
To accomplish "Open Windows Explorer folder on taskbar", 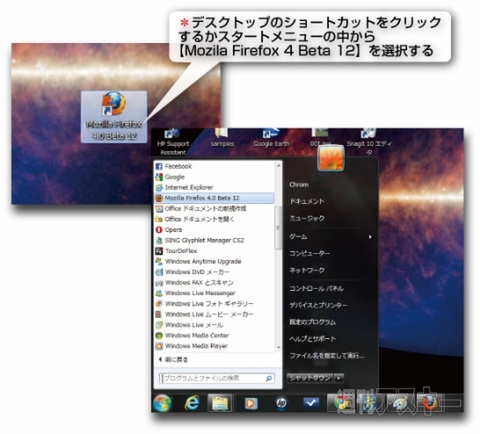I will pos(220,403).
